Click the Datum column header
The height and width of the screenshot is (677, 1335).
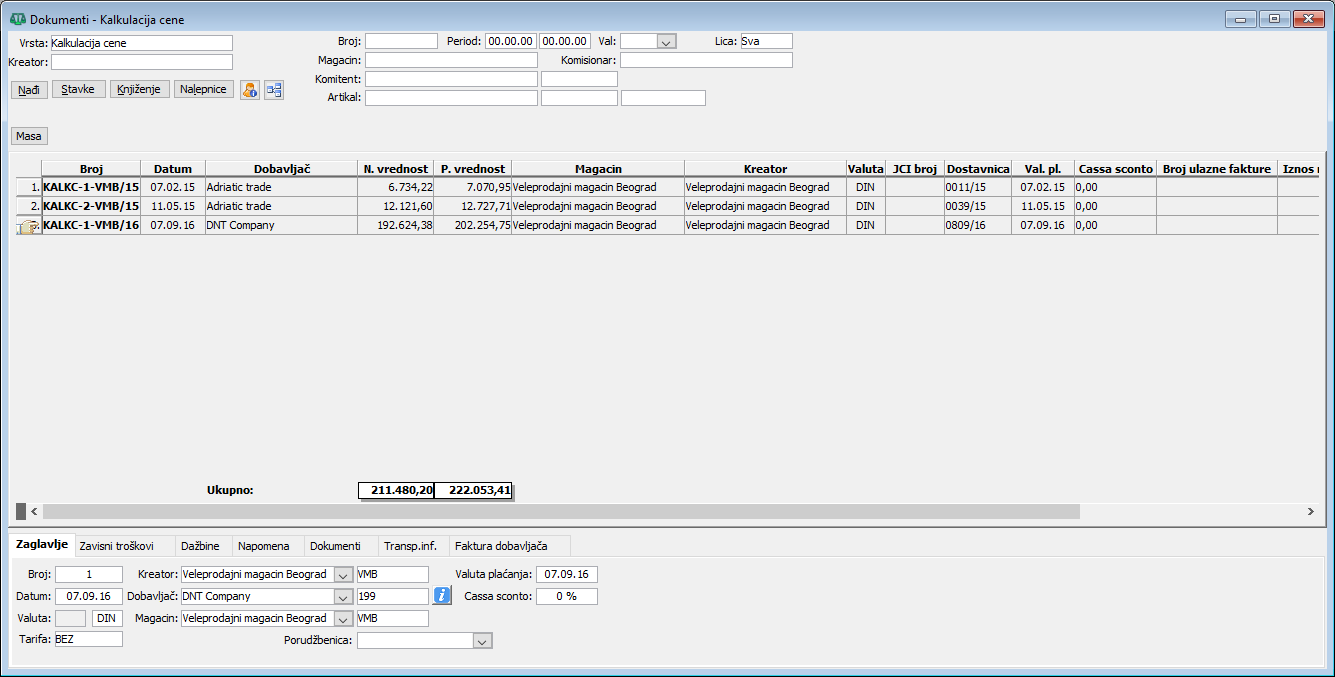[173, 169]
